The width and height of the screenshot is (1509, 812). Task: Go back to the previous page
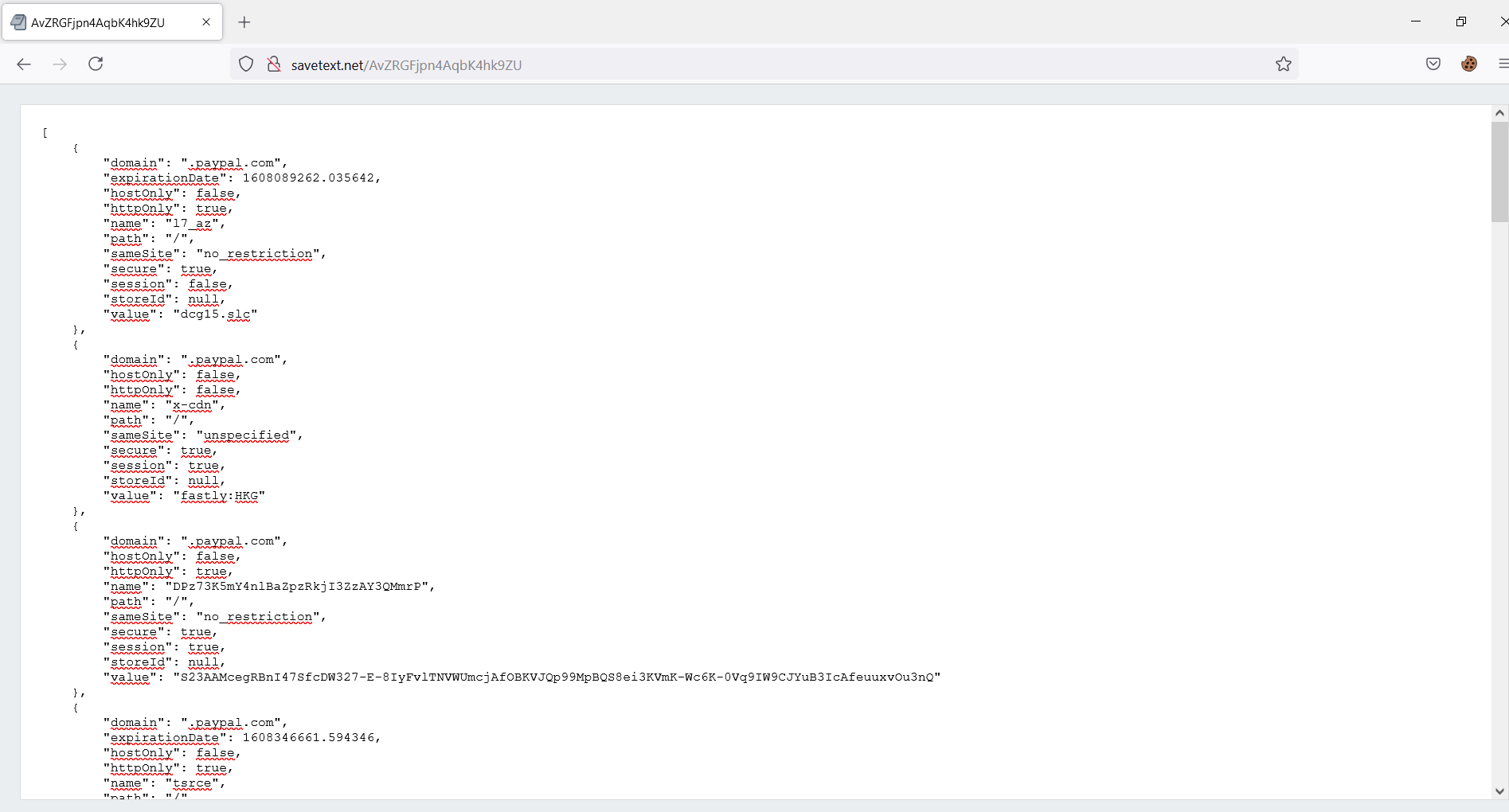pyautogui.click(x=24, y=64)
